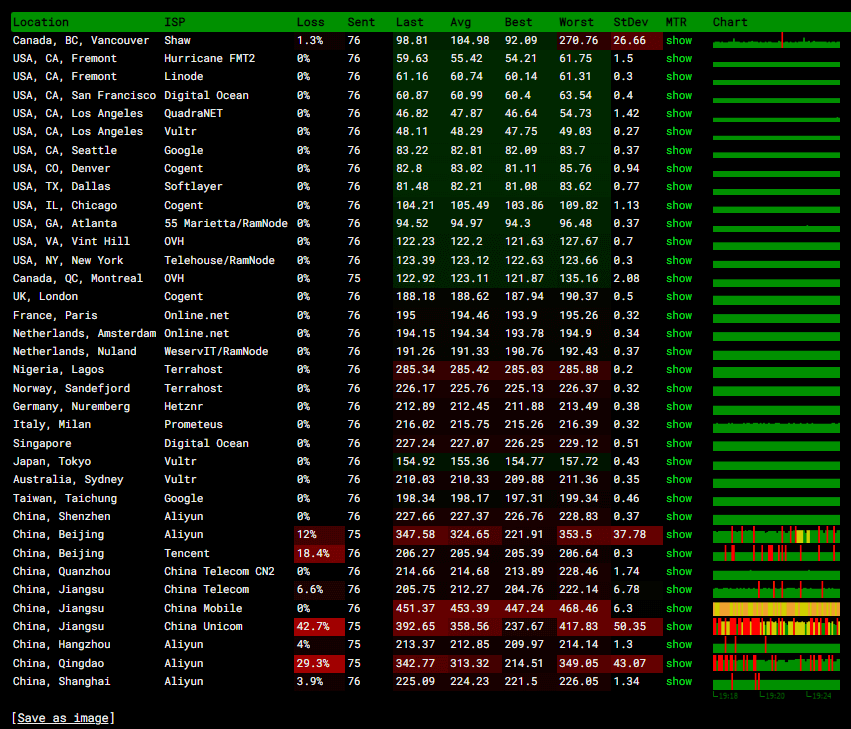Click the ISP column header
Viewport: 851px width, 729px height.
[x=175, y=22]
